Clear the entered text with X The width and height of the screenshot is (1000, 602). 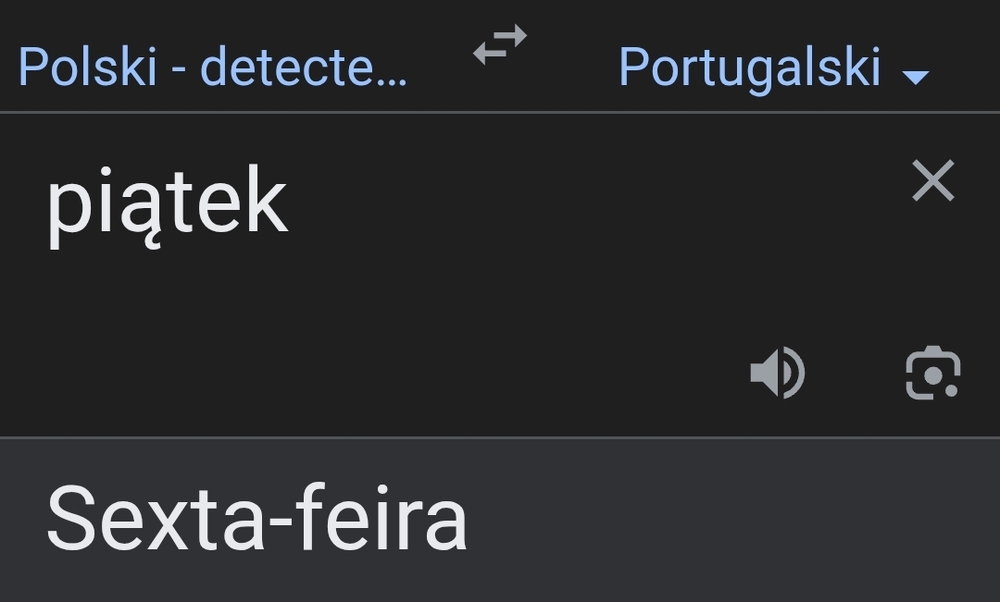(x=933, y=182)
